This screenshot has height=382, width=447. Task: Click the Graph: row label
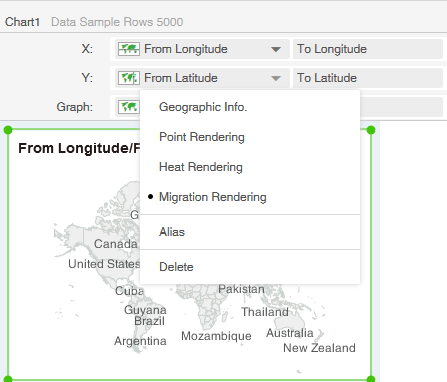pos(74,107)
